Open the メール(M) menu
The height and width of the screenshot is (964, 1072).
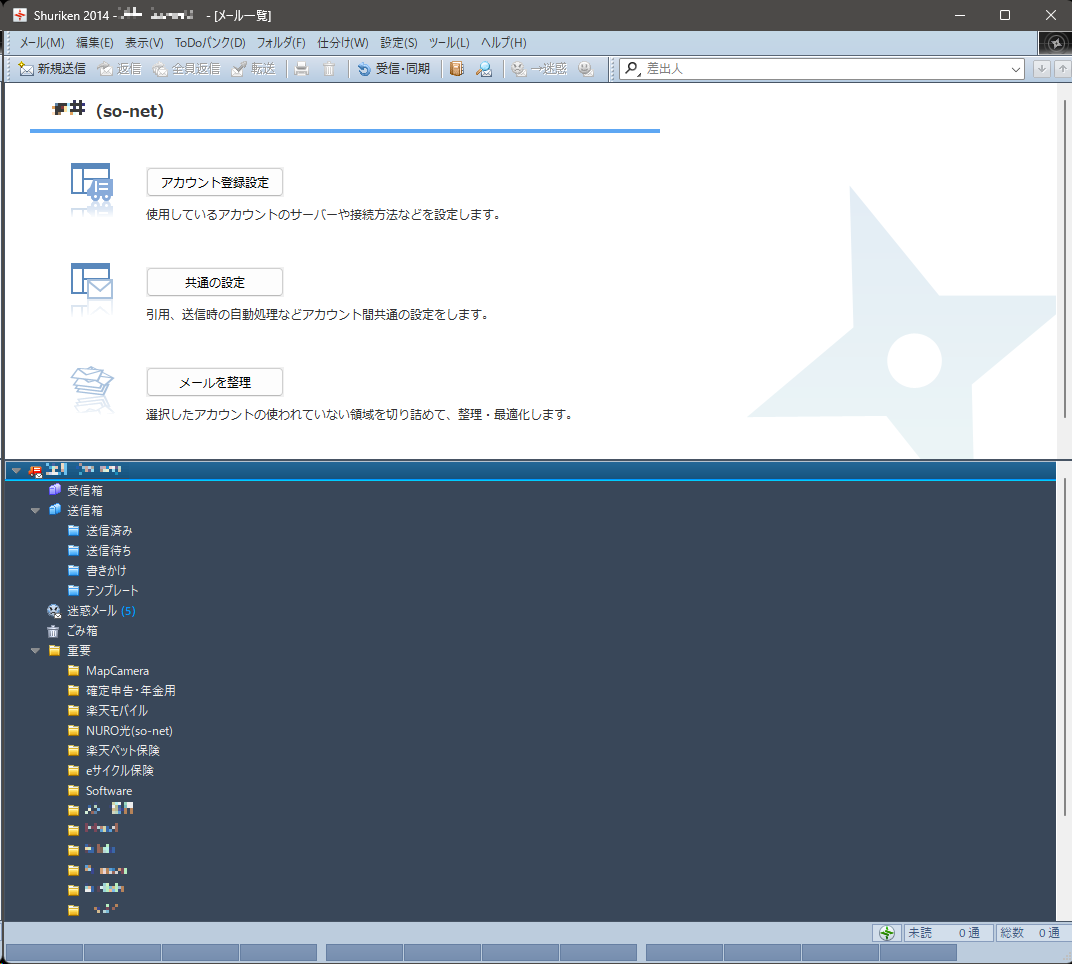pyautogui.click(x=42, y=42)
